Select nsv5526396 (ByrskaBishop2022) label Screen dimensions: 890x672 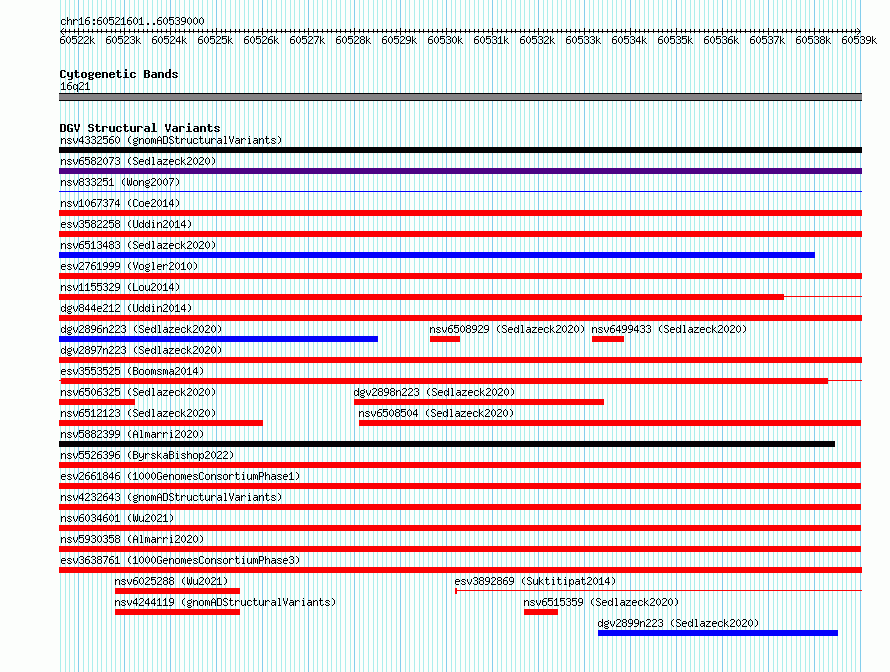coord(147,455)
